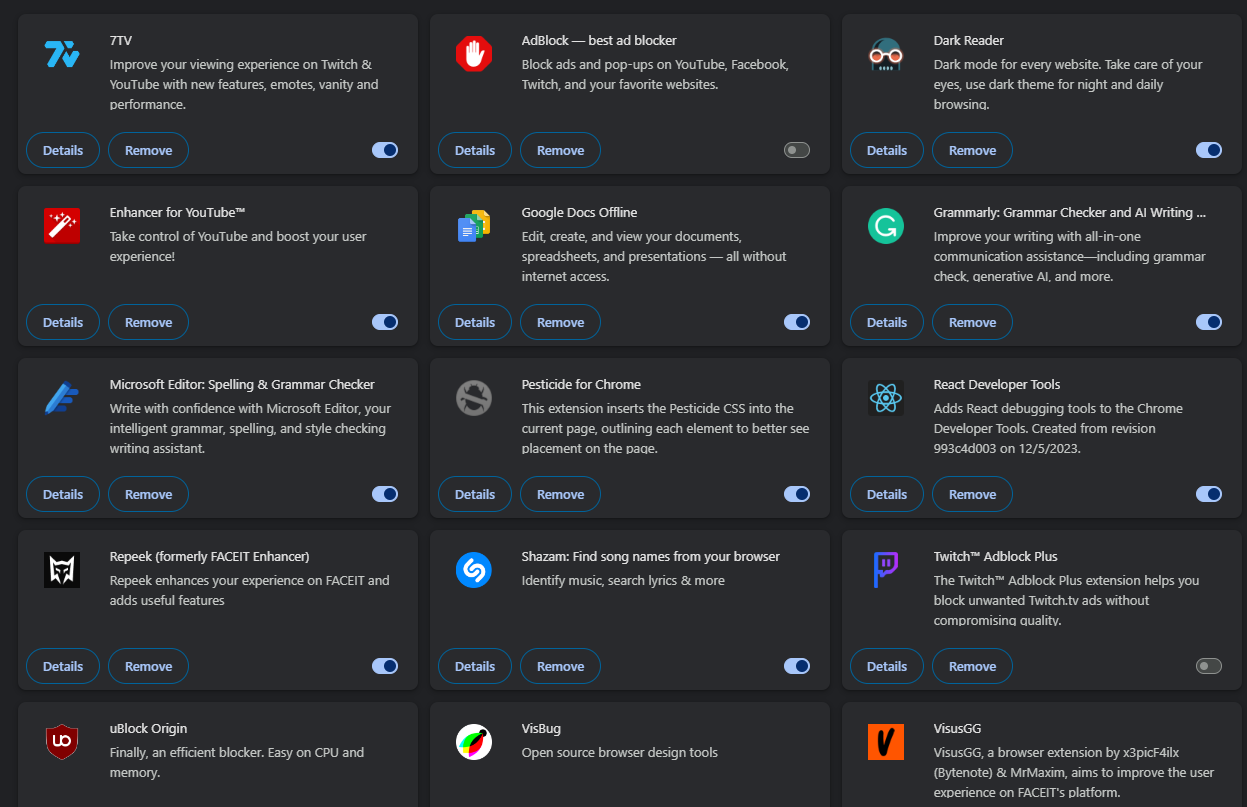Open Details for Grammarly extension

(x=887, y=322)
